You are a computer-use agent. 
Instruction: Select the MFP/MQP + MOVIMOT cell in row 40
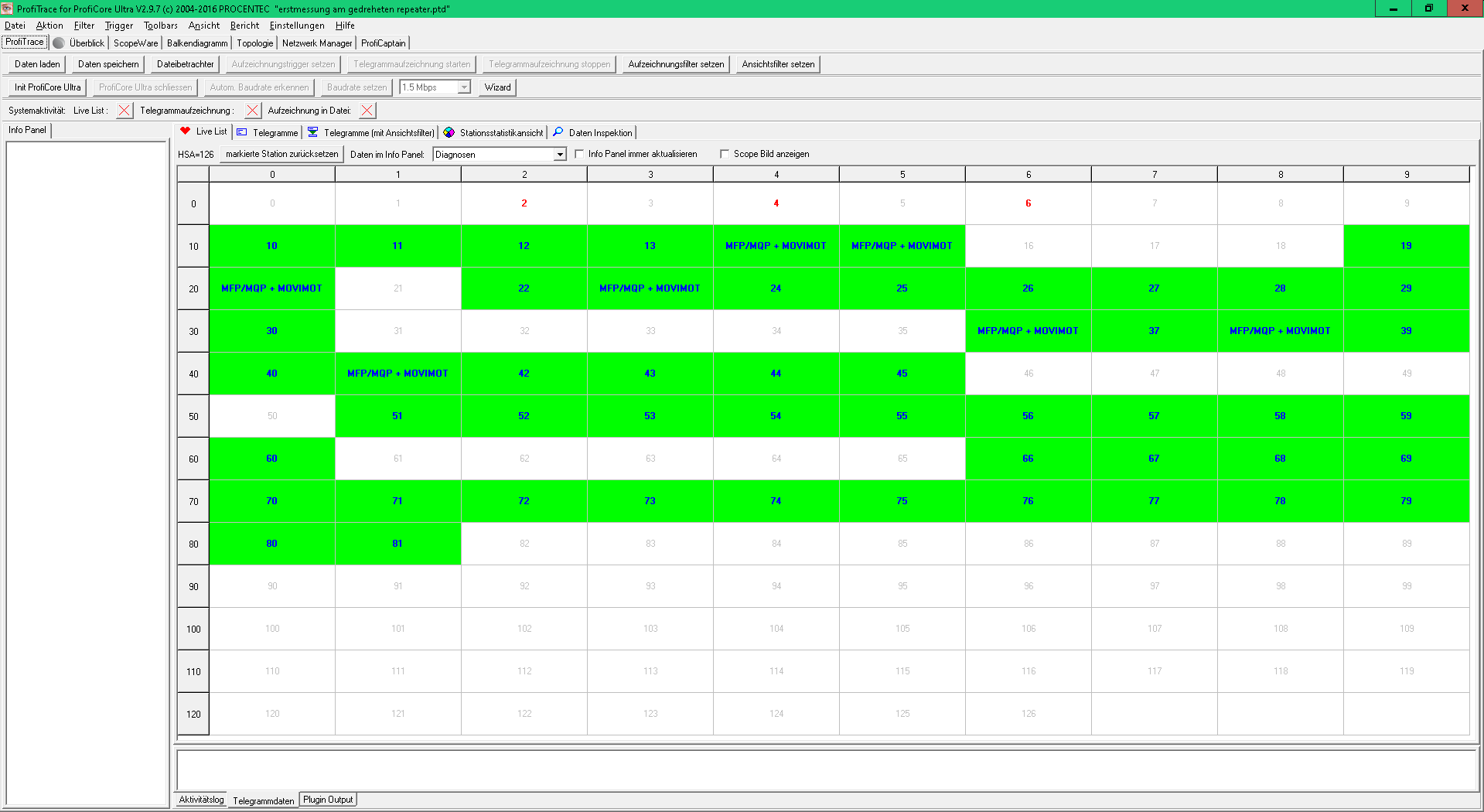click(x=397, y=374)
